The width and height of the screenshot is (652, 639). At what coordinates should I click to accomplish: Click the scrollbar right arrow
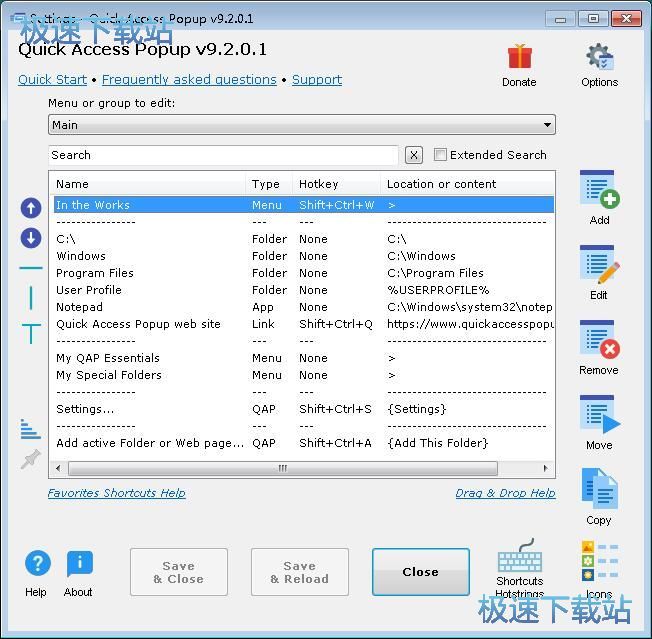click(x=546, y=469)
